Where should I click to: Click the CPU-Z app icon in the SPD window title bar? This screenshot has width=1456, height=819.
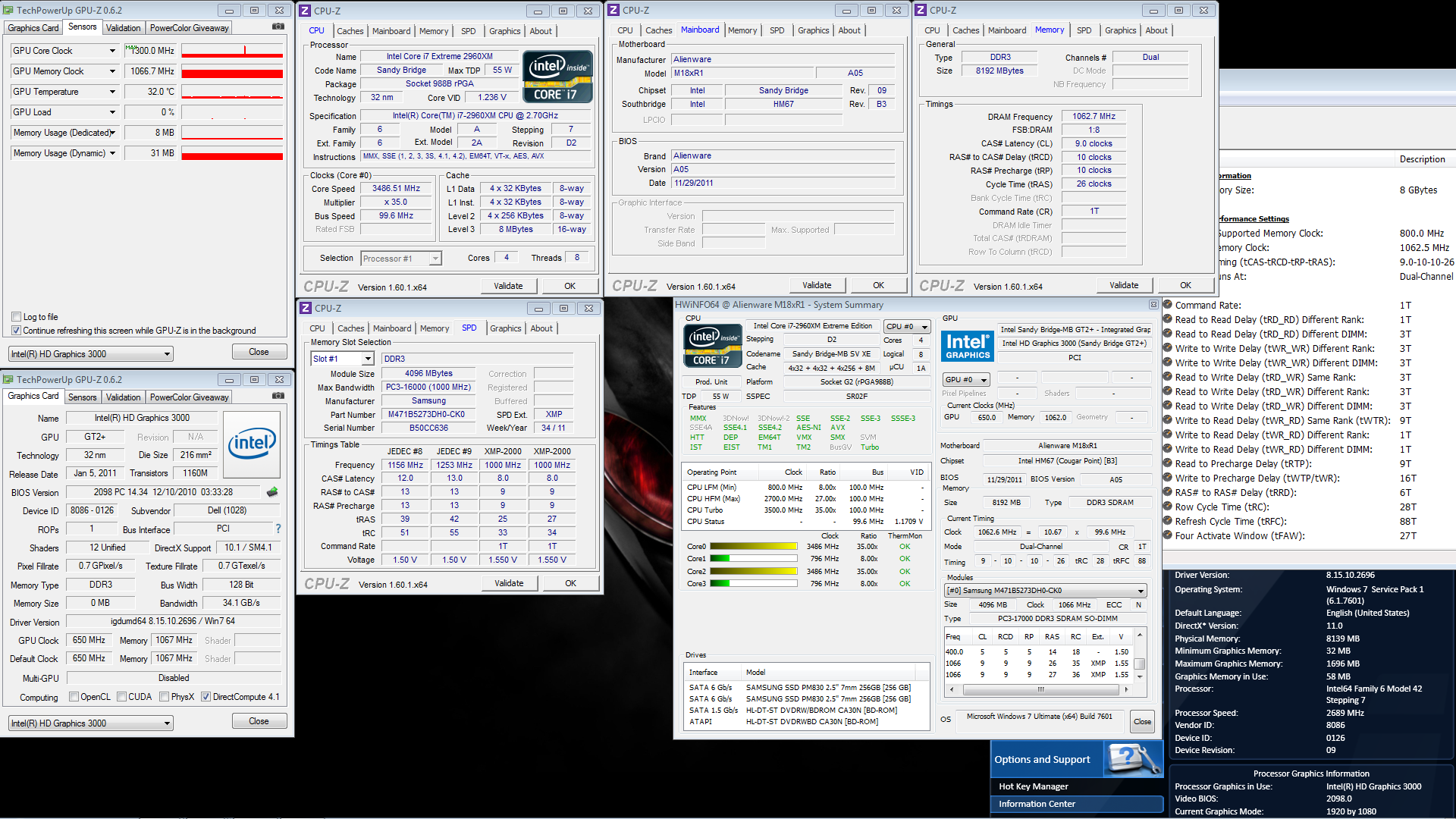[x=306, y=309]
